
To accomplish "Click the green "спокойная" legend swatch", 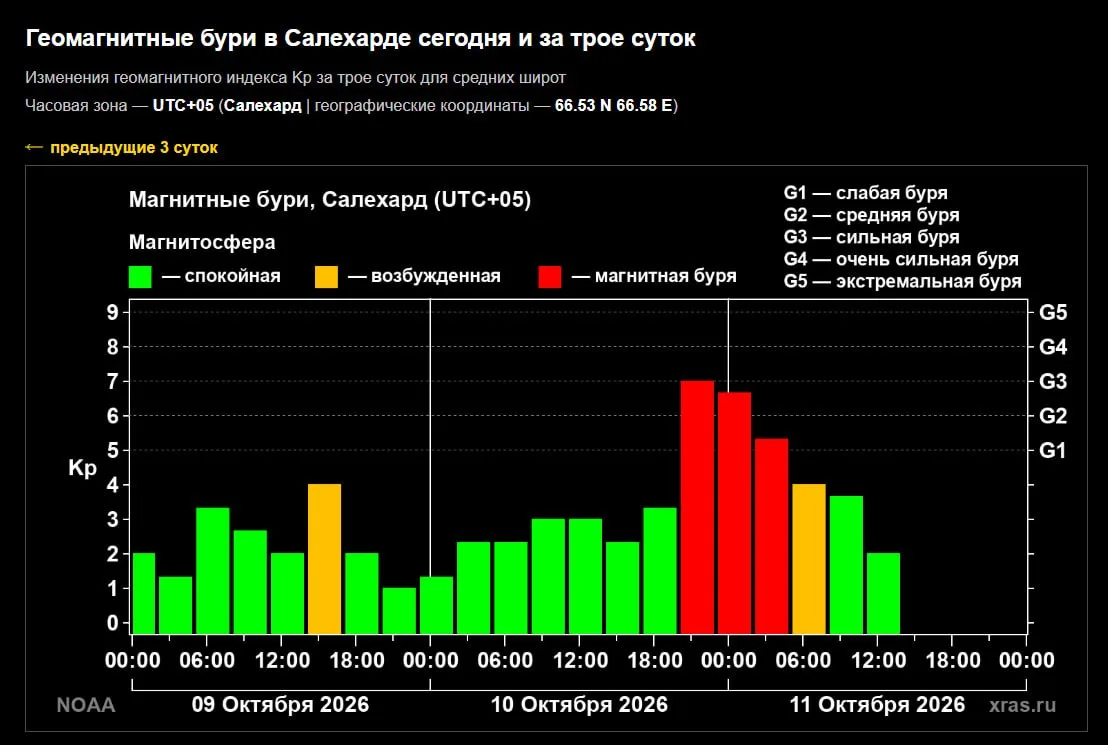I will point(140,276).
